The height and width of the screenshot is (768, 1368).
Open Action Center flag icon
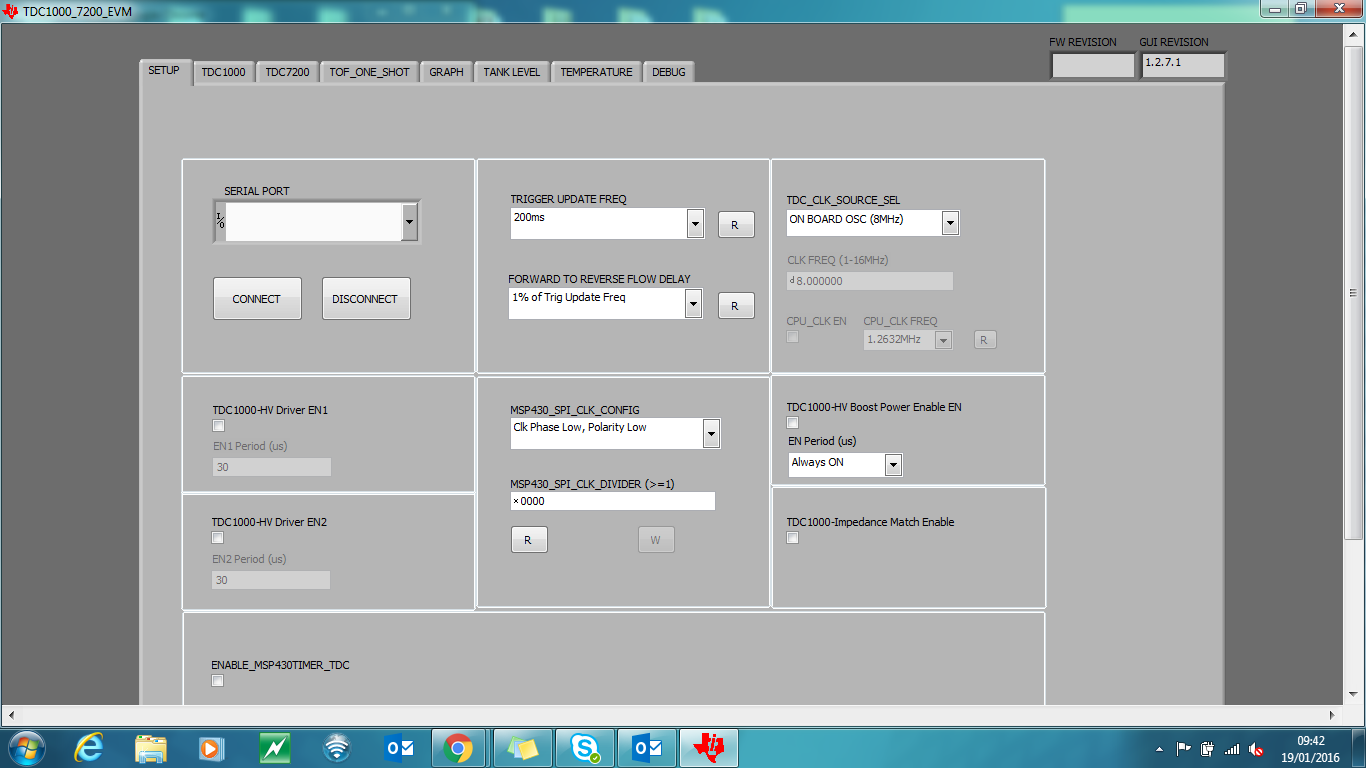1183,748
